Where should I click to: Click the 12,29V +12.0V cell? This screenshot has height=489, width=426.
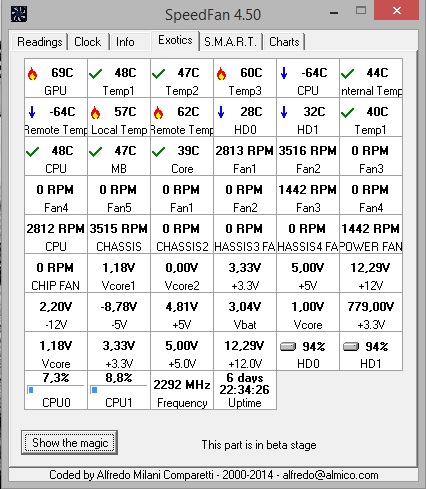[245, 351]
